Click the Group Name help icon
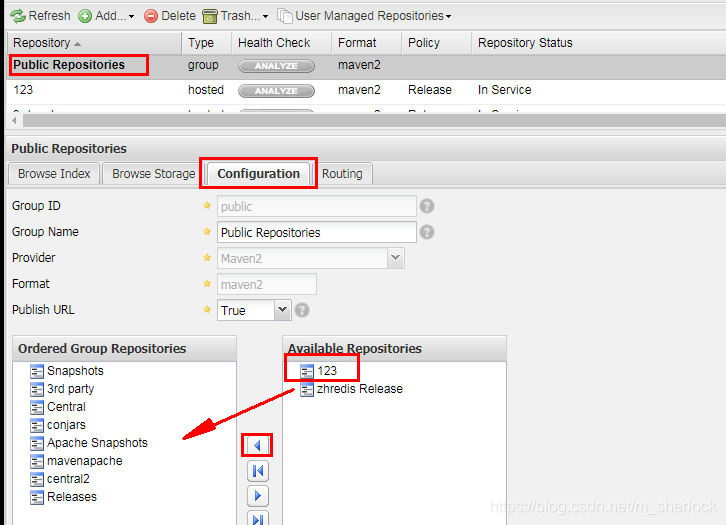Image resolution: width=726 pixels, height=525 pixels. point(426,232)
